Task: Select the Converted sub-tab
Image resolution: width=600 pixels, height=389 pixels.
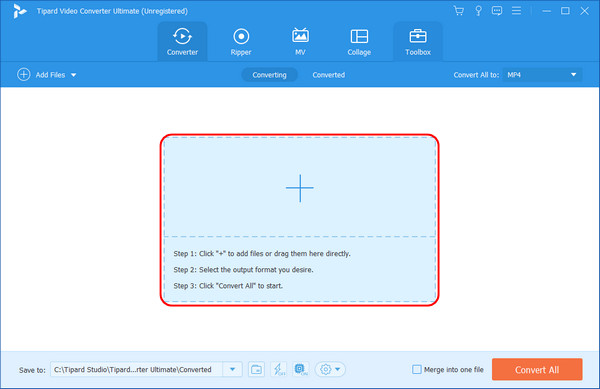Action: tap(329, 75)
